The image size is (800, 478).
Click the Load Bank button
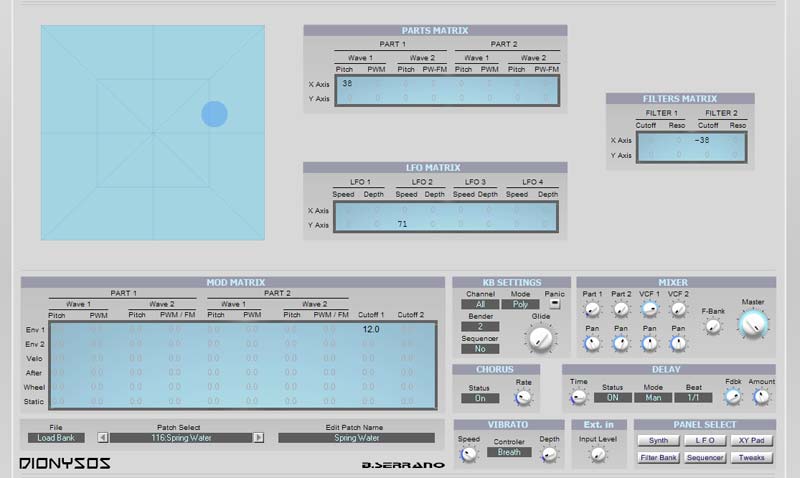coord(56,438)
